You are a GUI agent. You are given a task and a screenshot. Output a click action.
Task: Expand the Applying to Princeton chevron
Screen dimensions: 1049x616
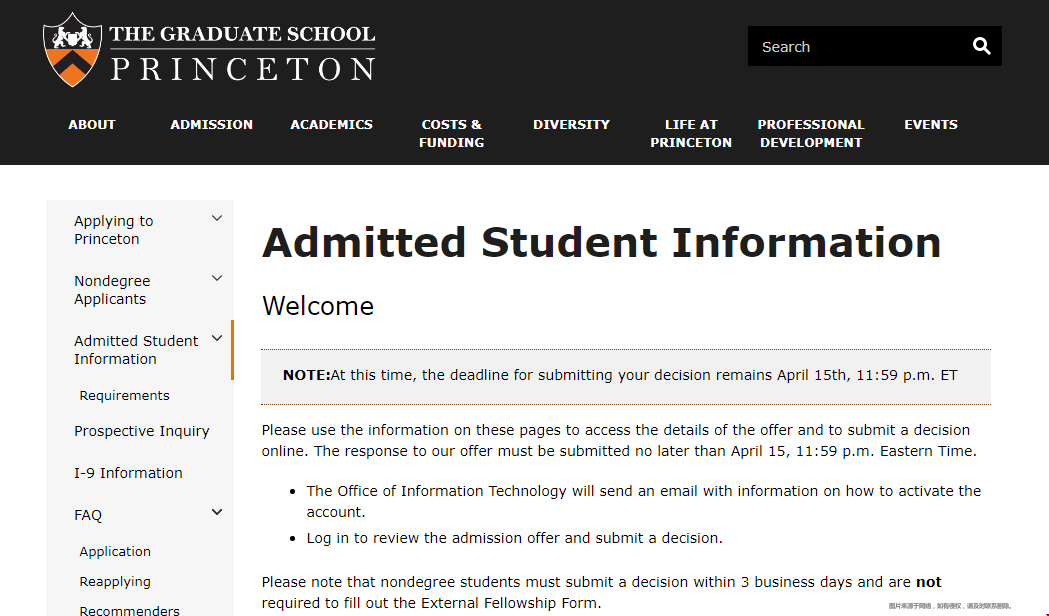[217, 219]
